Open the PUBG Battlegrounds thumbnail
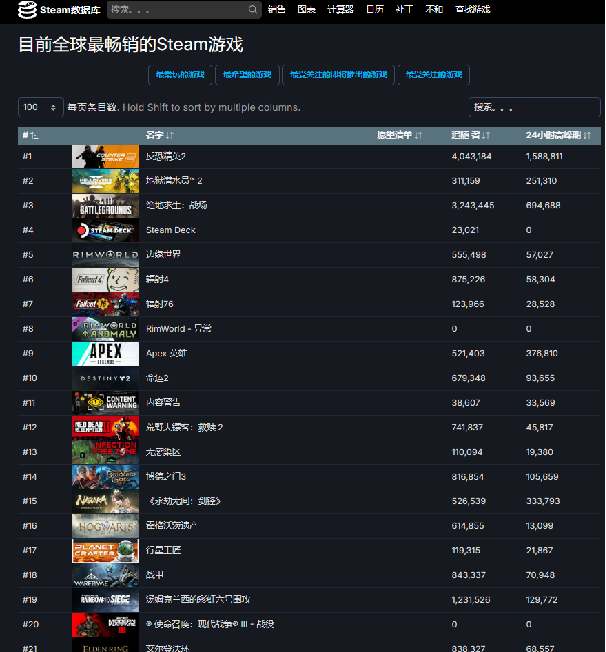The image size is (606, 652). [105, 205]
